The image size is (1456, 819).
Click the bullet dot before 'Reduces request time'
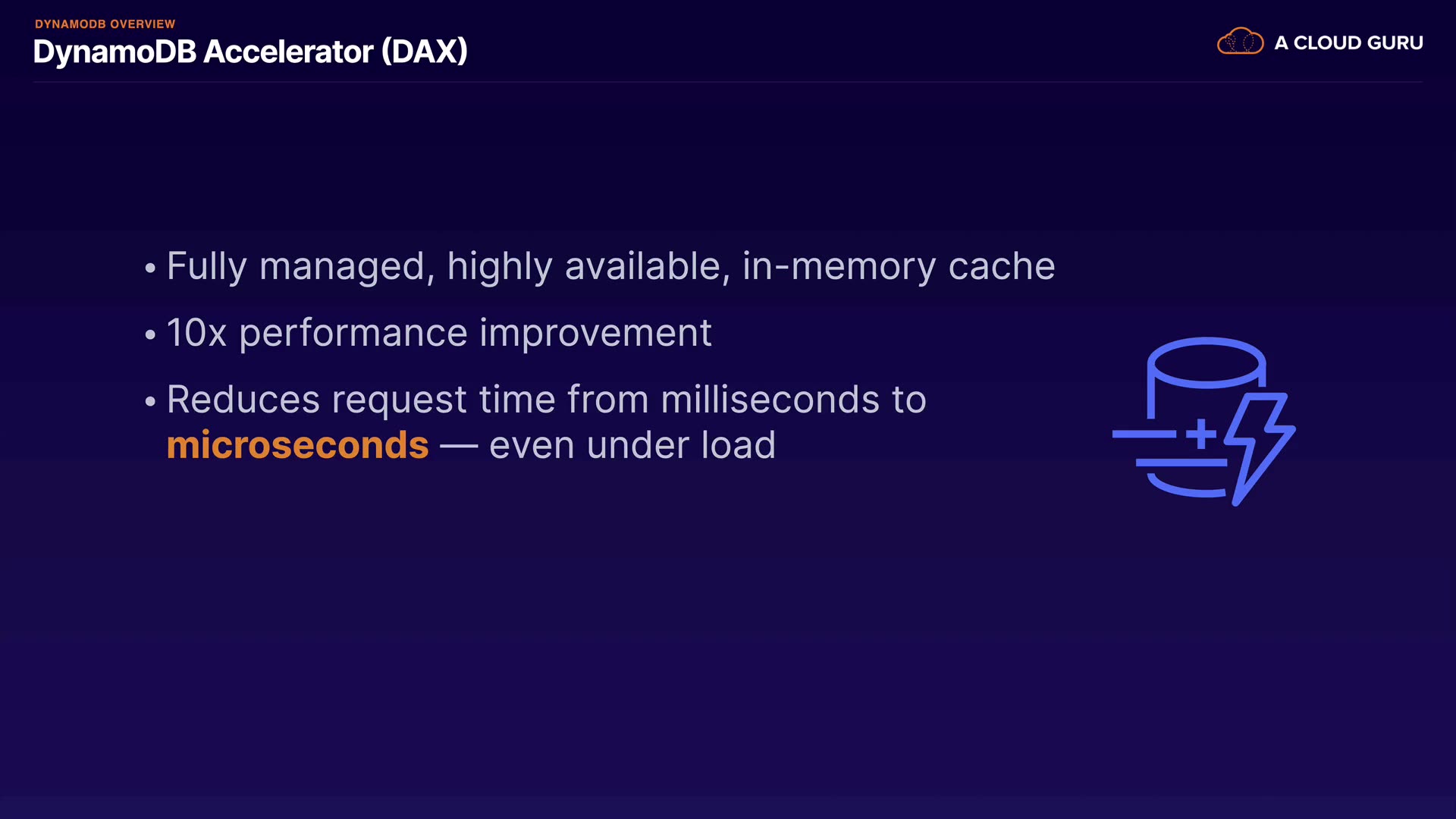click(x=150, y=401)
